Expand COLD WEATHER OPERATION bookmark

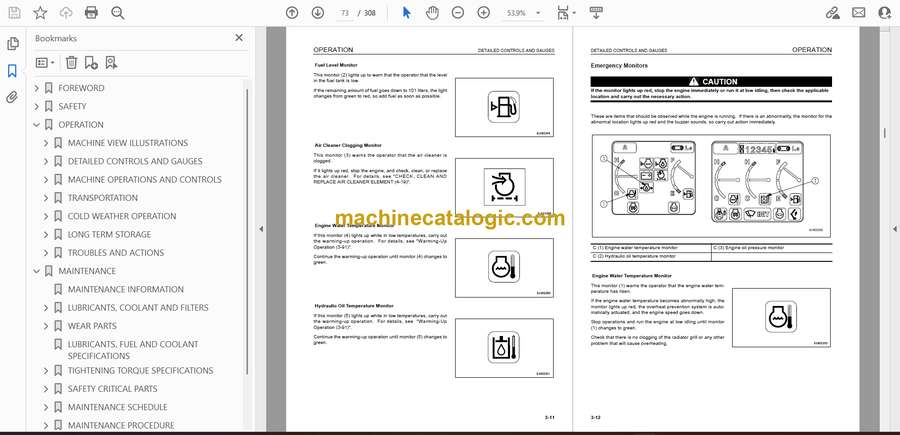pyautogui.click(x=46, y=216)
